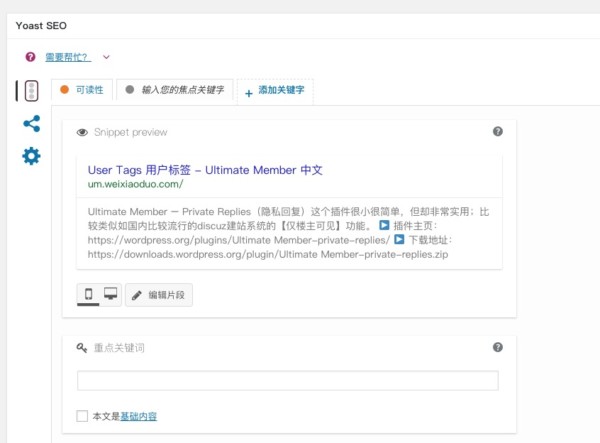Click the snippet title User Tags 用户标签

[x=205, y=170]
